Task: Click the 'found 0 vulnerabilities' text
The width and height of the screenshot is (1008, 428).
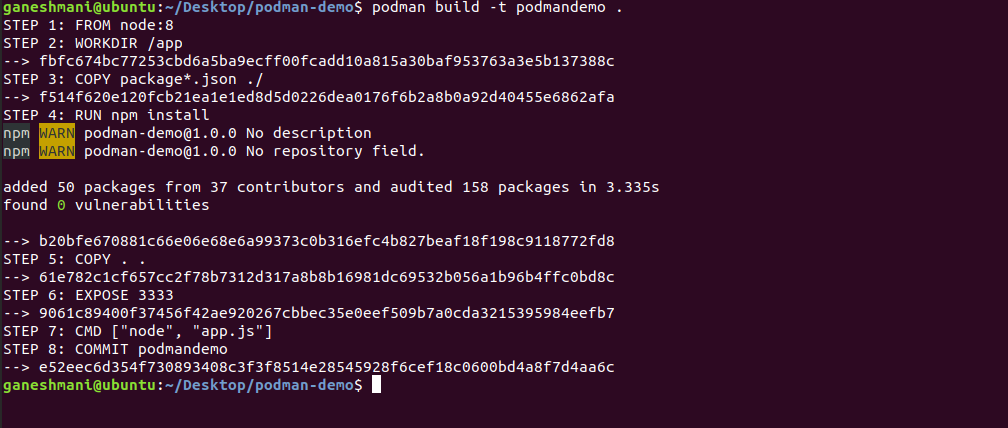Action: click(x=106, y=205)
